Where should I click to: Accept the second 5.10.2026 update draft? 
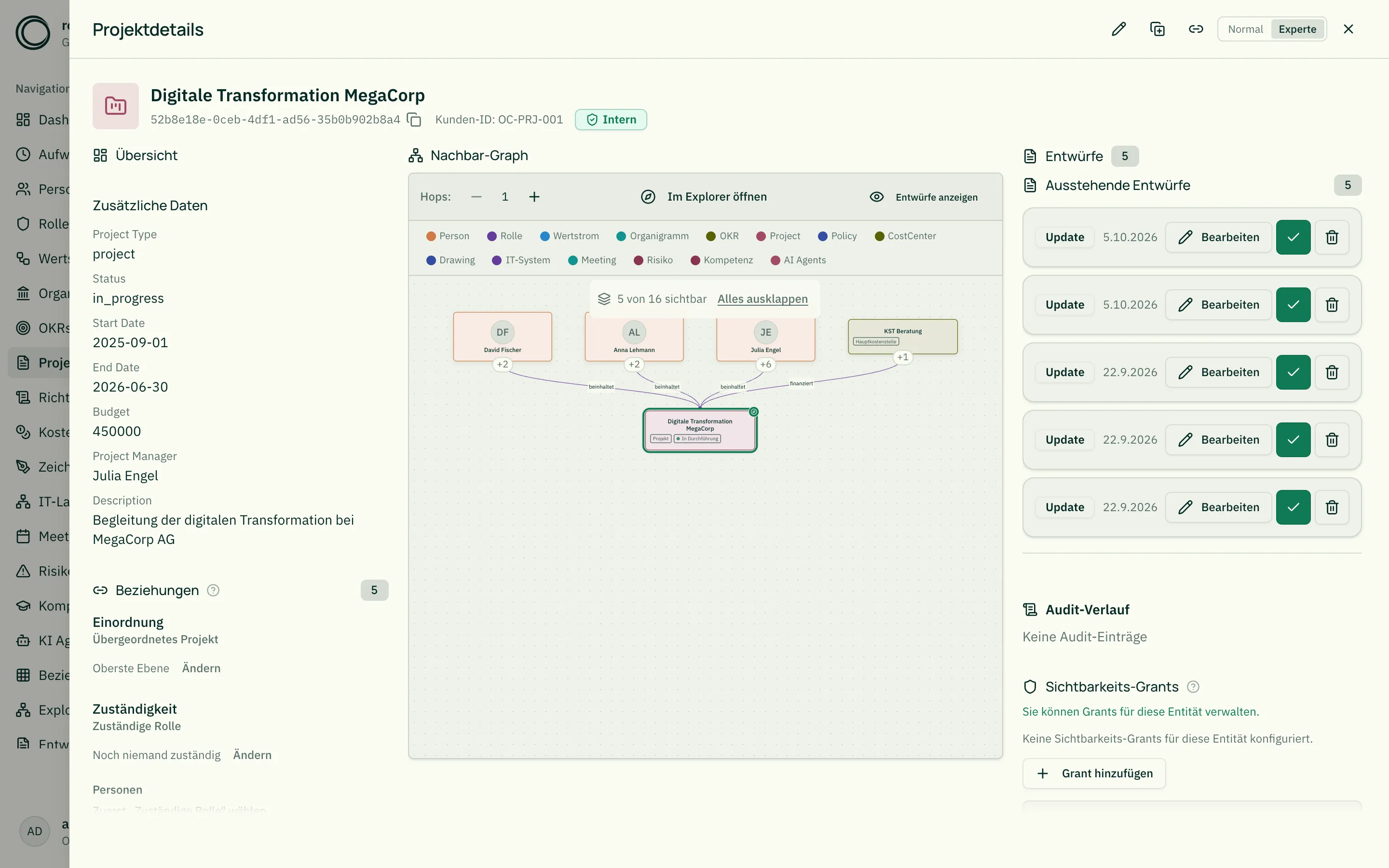(1293, 305)
